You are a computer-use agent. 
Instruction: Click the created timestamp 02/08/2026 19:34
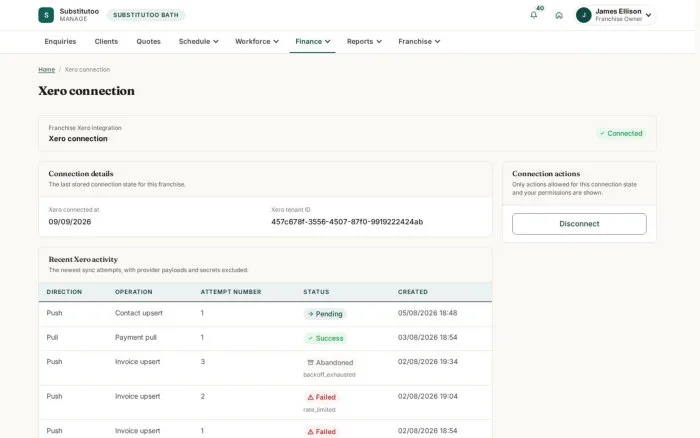[428, 362]
